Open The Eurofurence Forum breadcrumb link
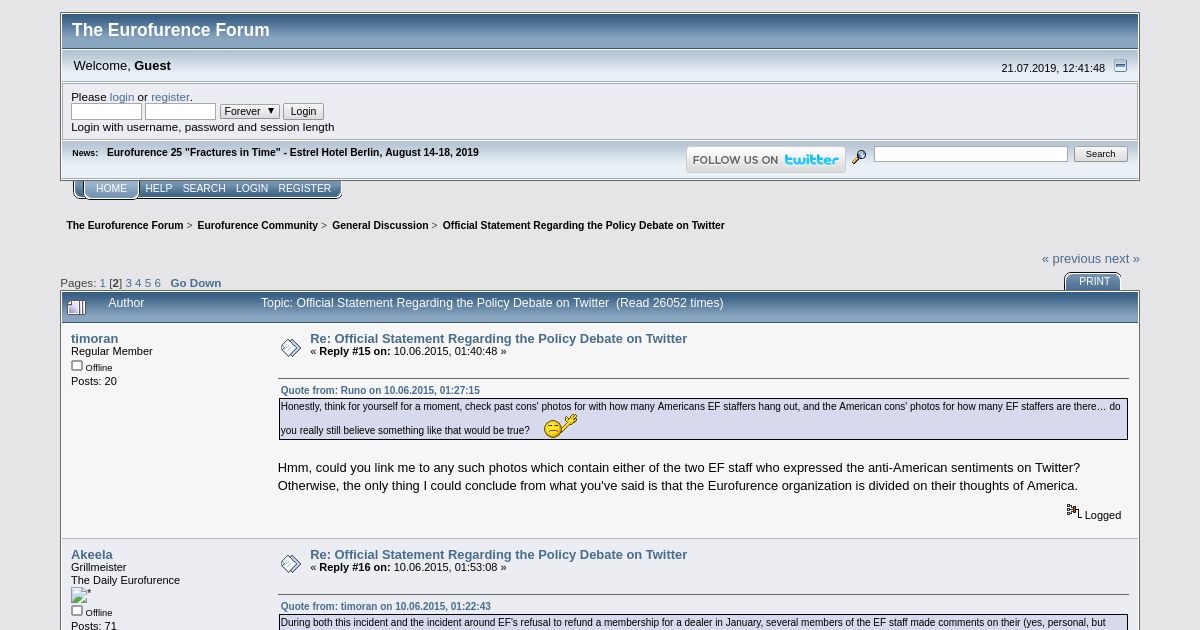This screenshot has height=630, width=1200. [125, 226]
